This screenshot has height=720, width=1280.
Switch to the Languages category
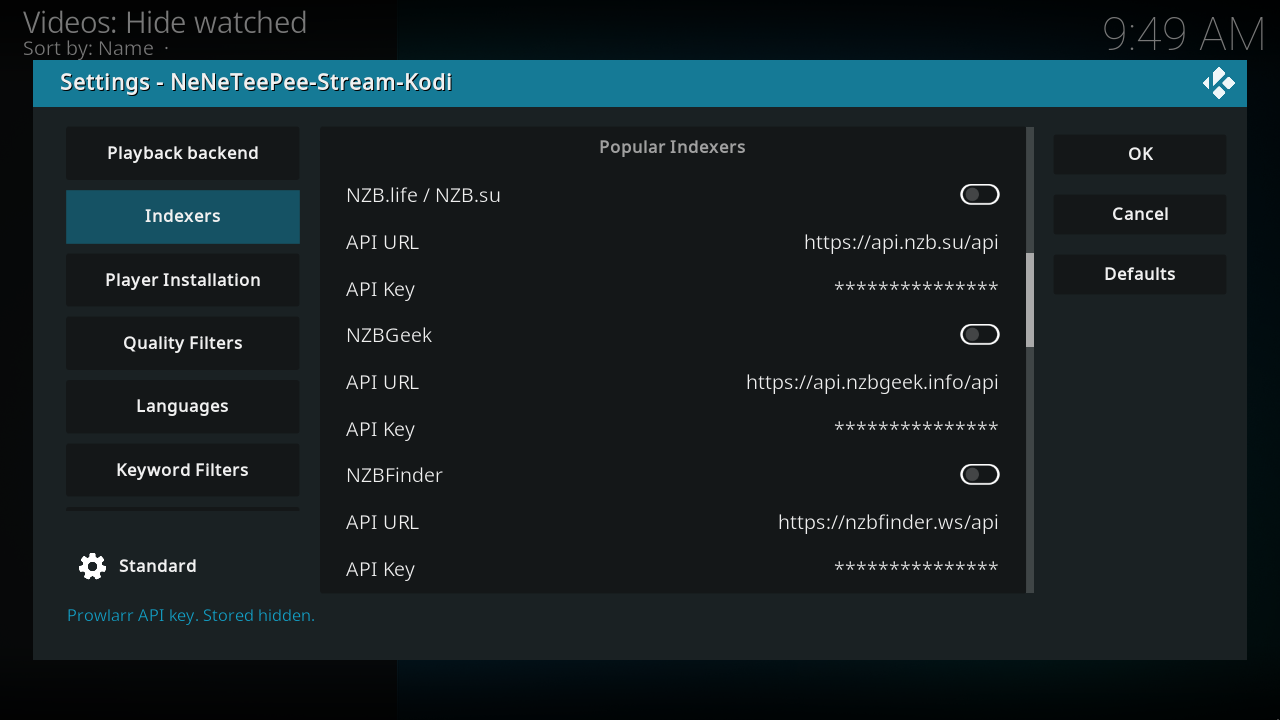coord(183,406)
